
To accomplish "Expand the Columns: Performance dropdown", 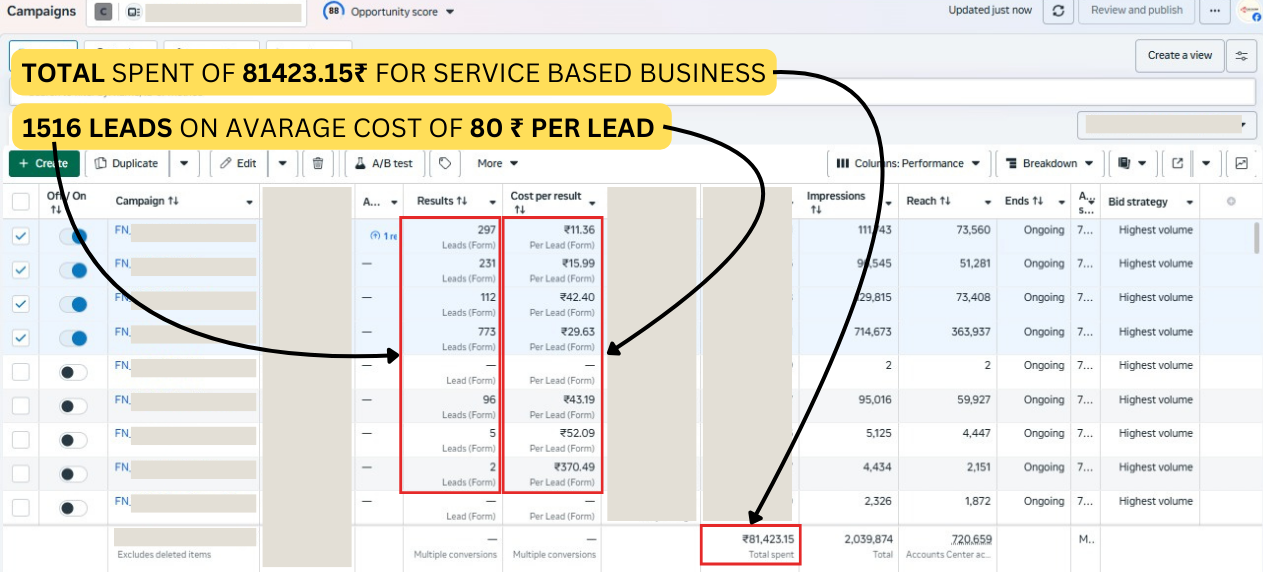I will [x=909, y=163].
